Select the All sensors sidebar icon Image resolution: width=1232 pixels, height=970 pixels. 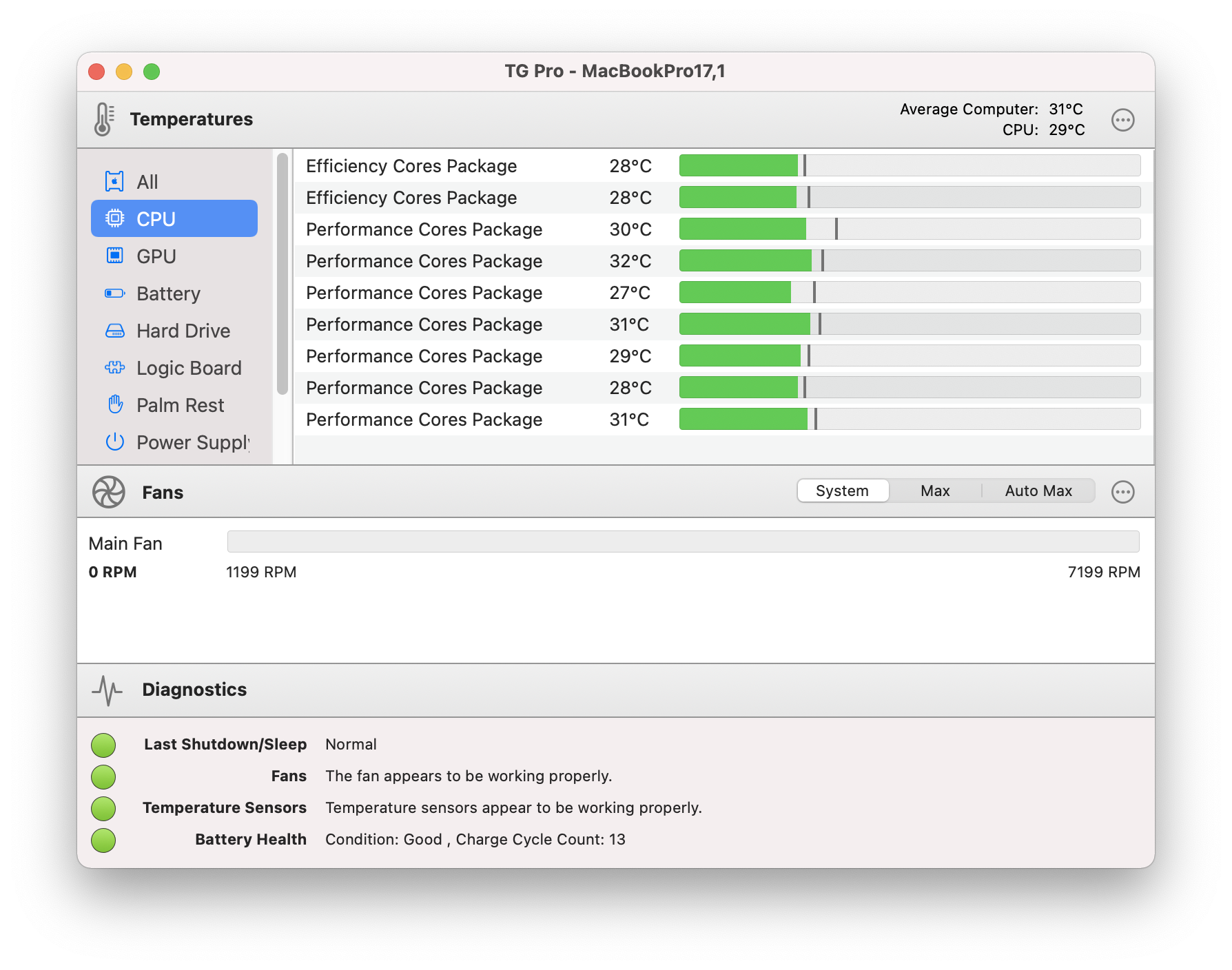click(114, 182)
